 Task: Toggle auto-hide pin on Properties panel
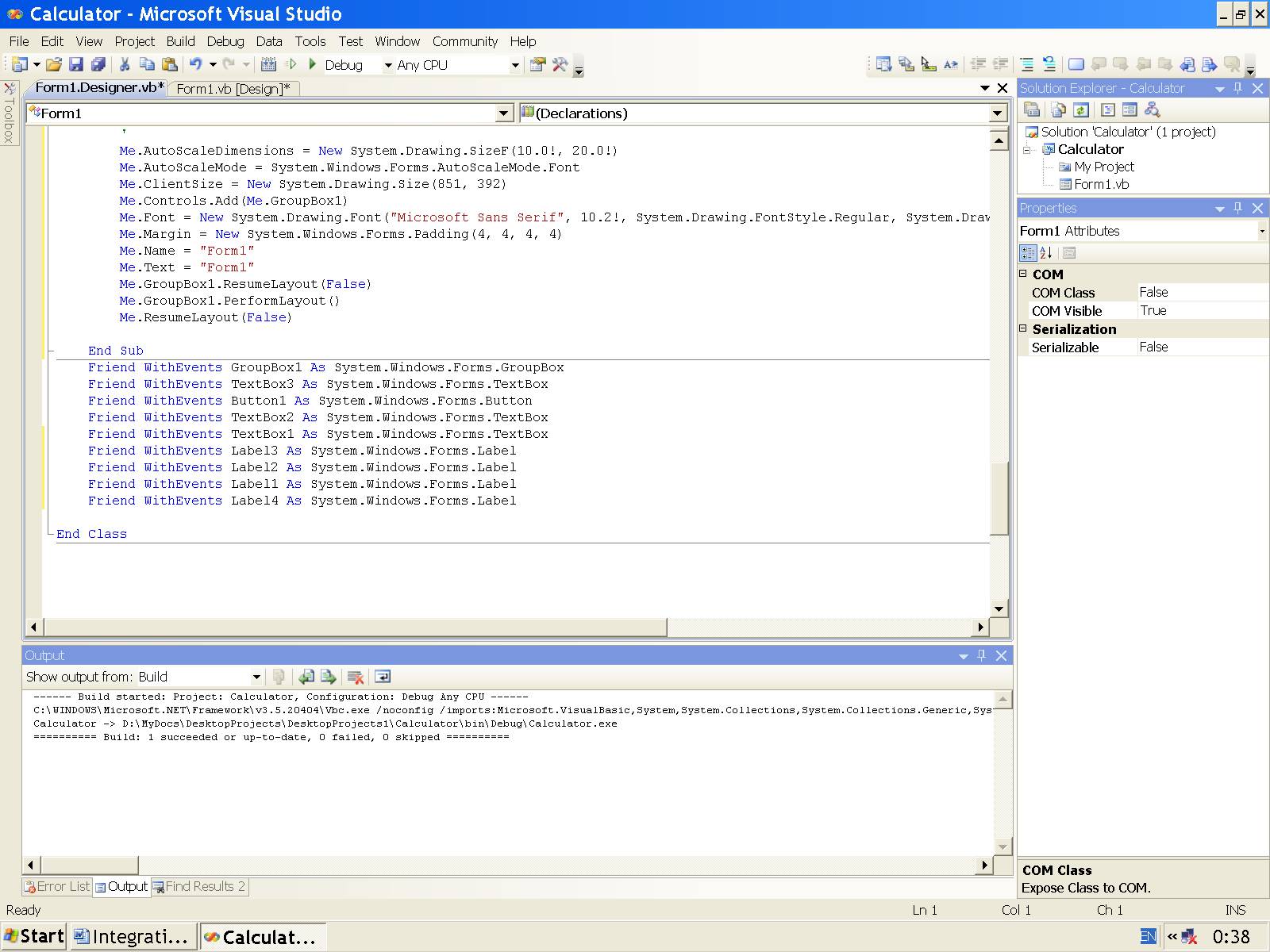click(x=1238, y=208)
